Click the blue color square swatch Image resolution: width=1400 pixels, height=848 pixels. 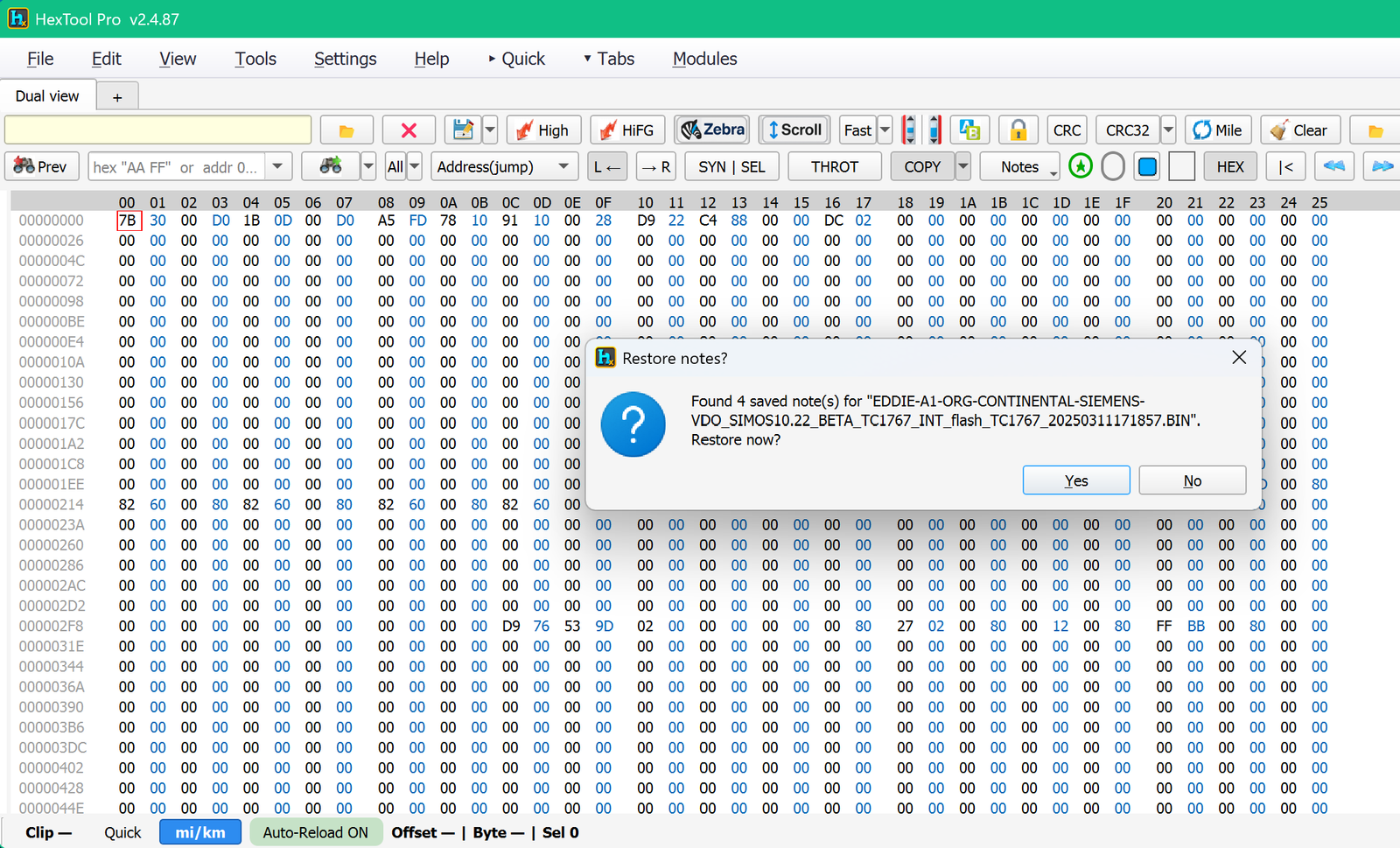(x=1147, y=166)
